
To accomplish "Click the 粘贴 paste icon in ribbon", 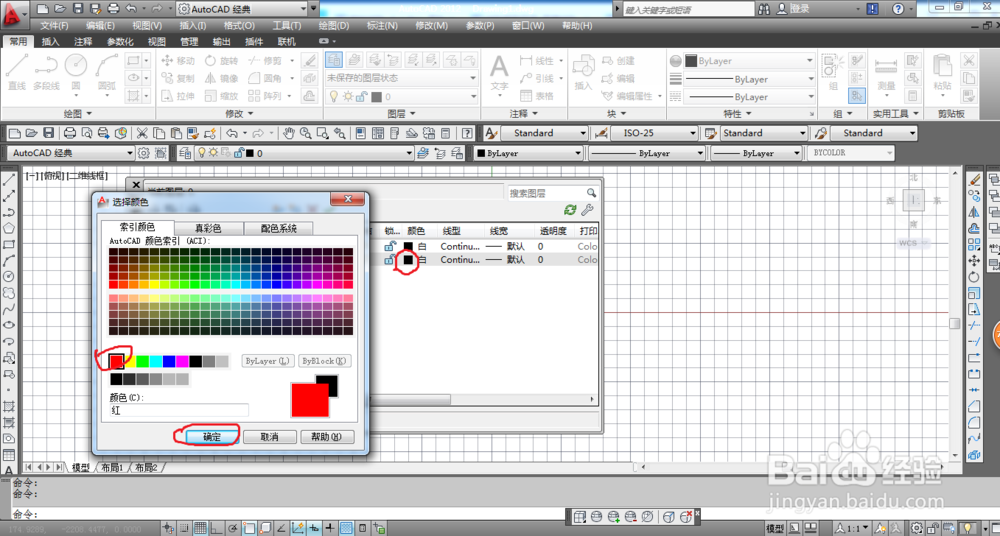I will point(942,73).
